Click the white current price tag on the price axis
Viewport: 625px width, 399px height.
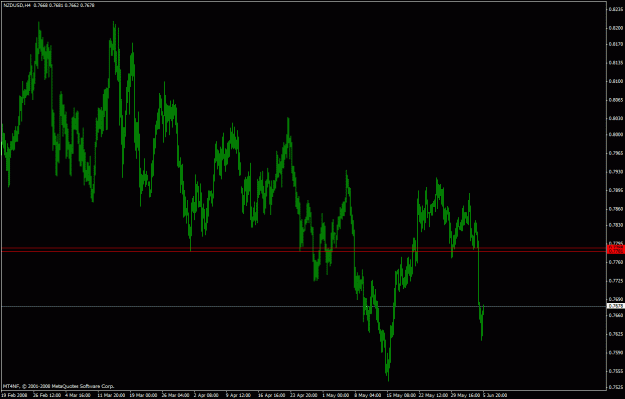615,306
